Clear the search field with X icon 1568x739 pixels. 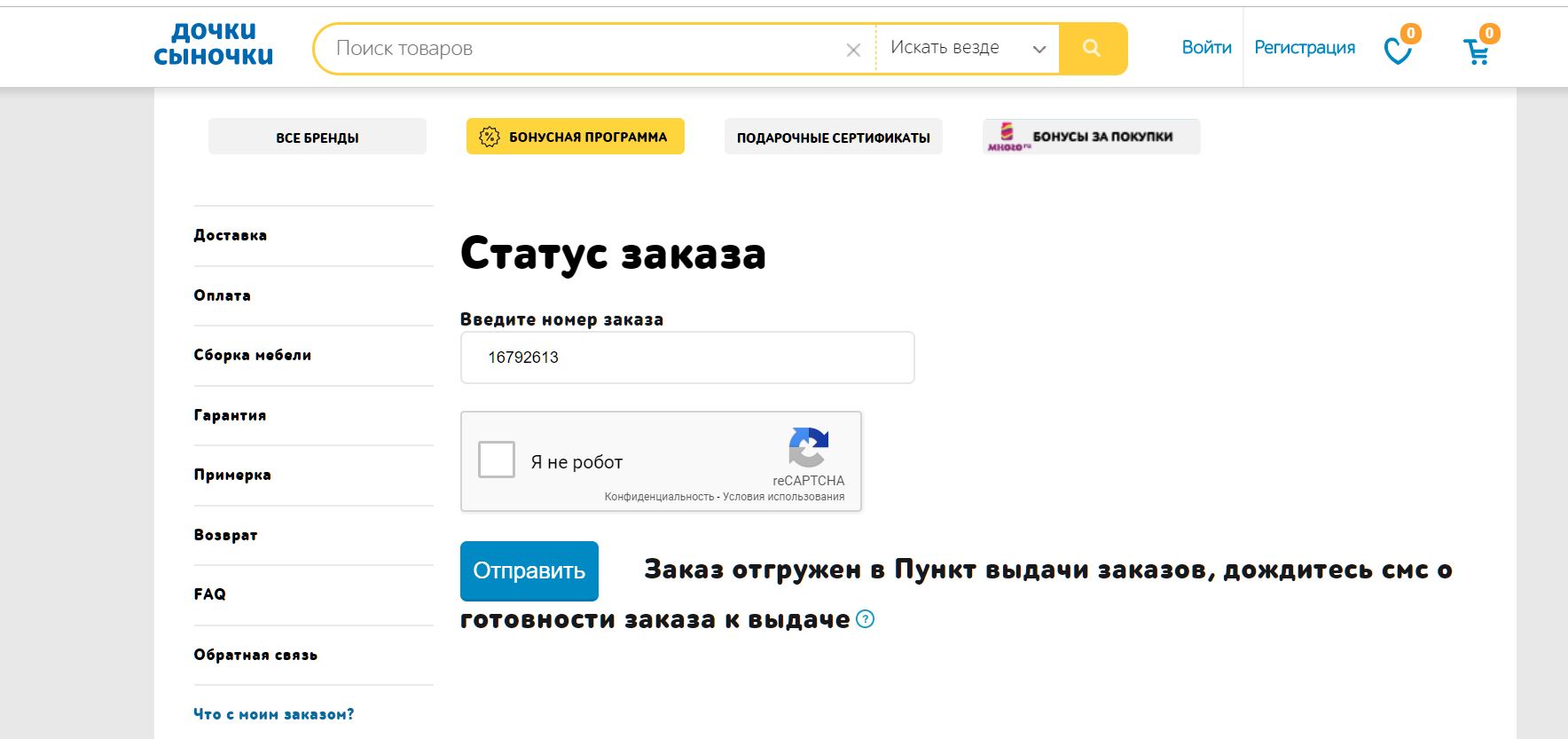pos(853,51)
